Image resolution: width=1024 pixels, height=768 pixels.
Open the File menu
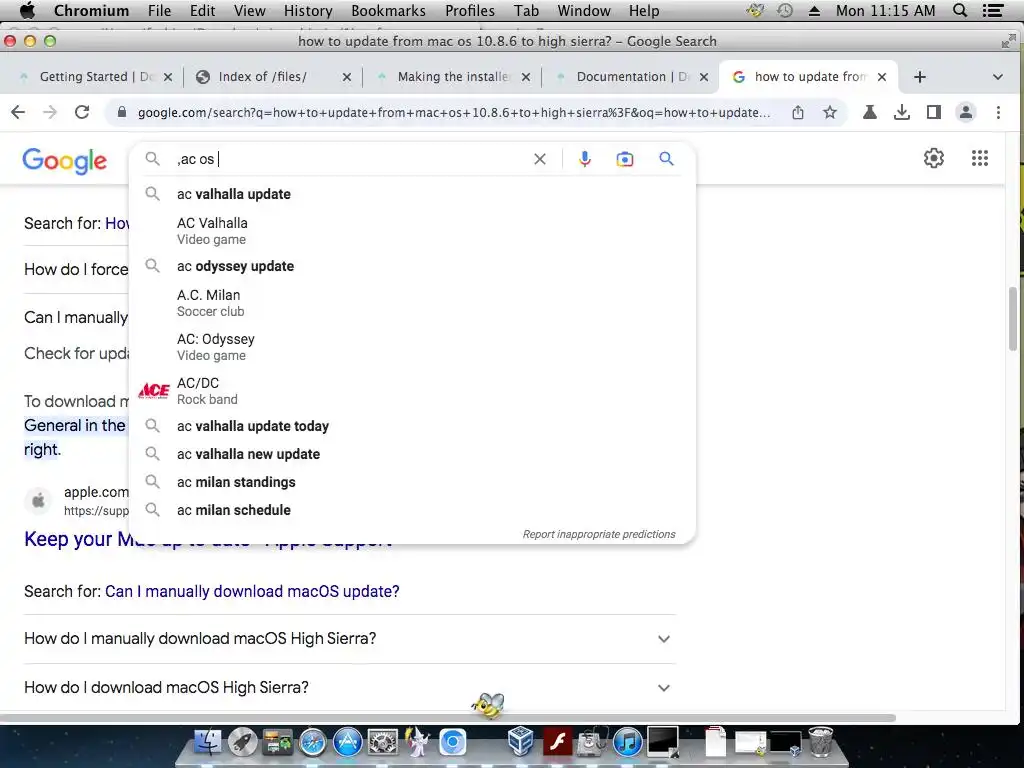point(159,10)
